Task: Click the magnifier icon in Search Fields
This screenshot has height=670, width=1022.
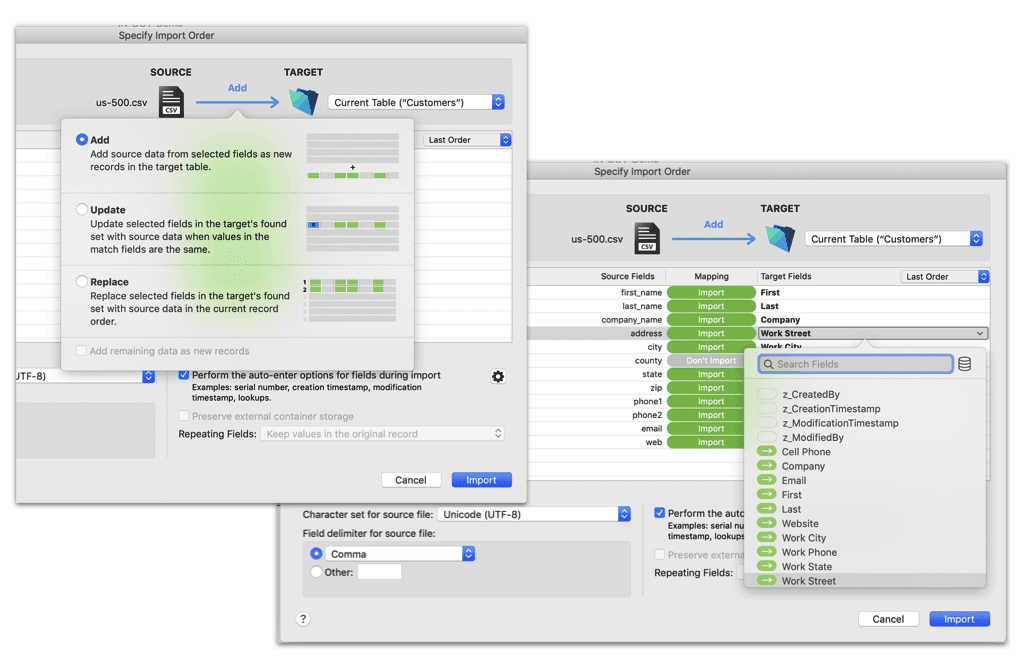Action: (768, 364)
